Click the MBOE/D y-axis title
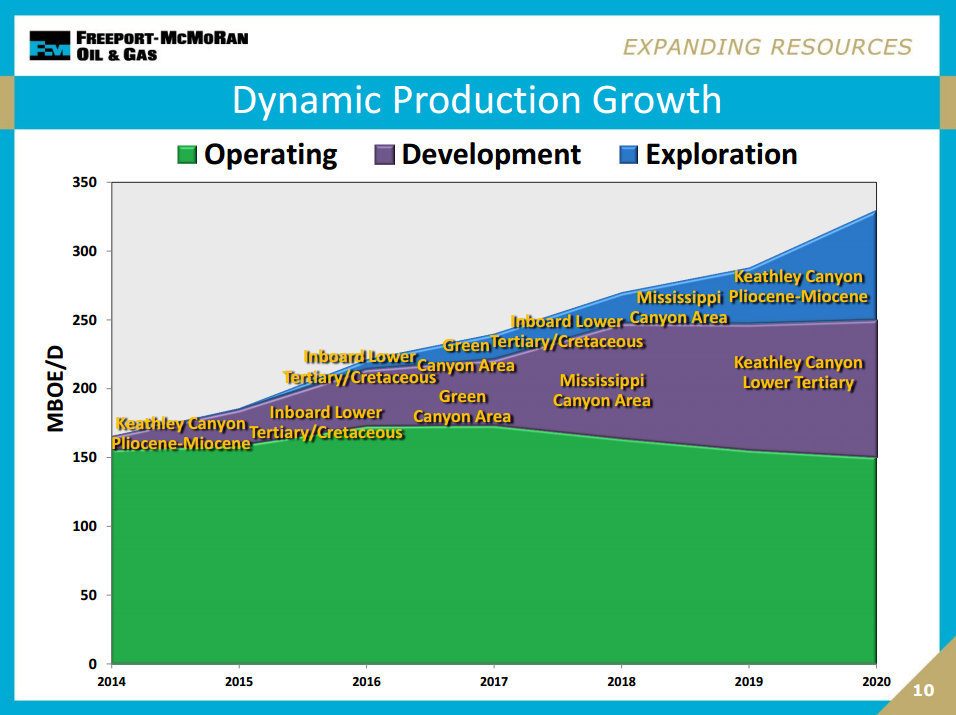Screen dimensions: 956x715 point(57,386)
